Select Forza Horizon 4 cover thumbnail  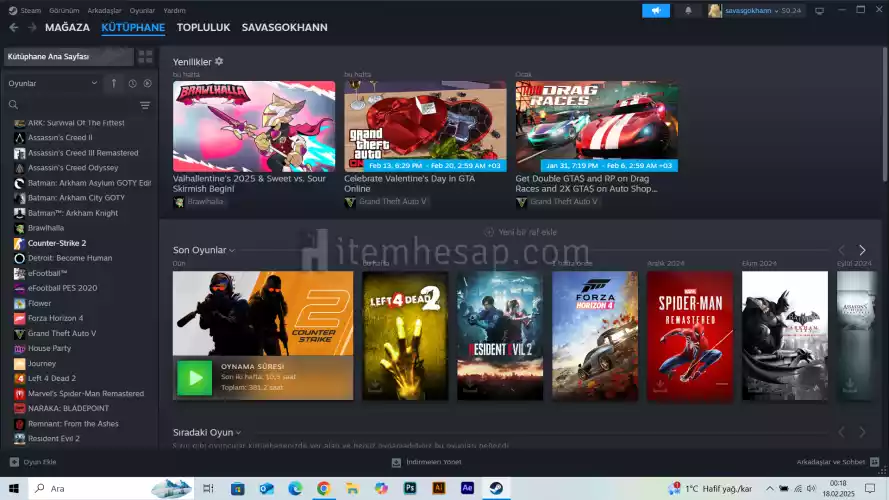coord(594,335)
